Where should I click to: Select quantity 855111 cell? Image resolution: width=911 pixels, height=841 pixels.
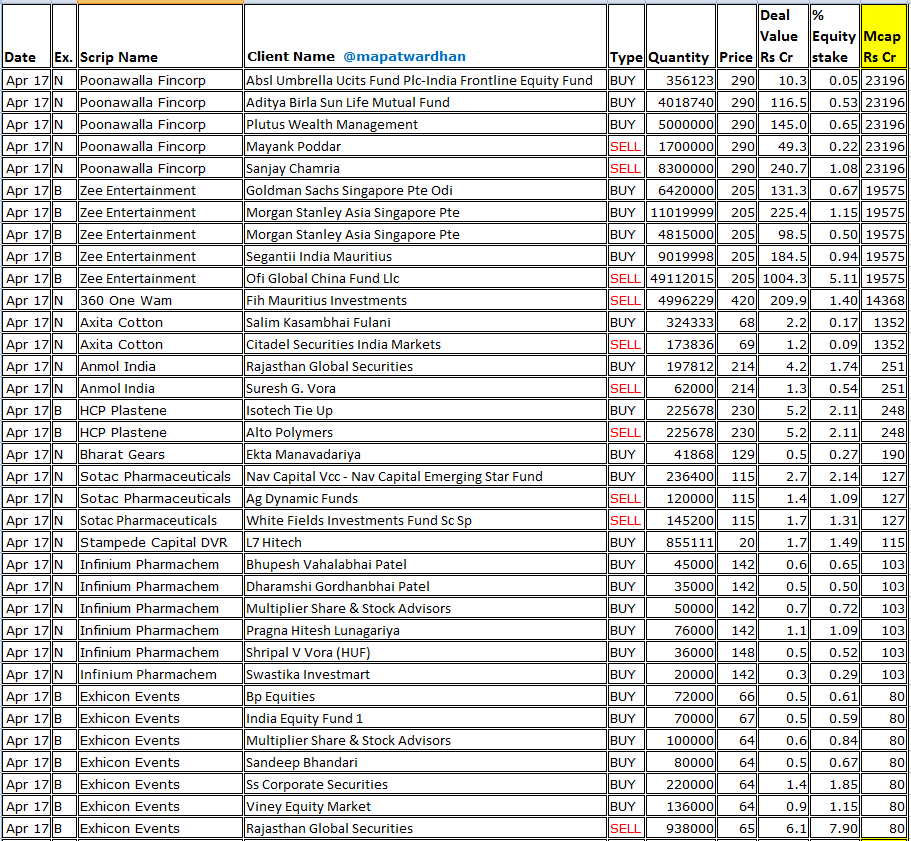[680, 542]
